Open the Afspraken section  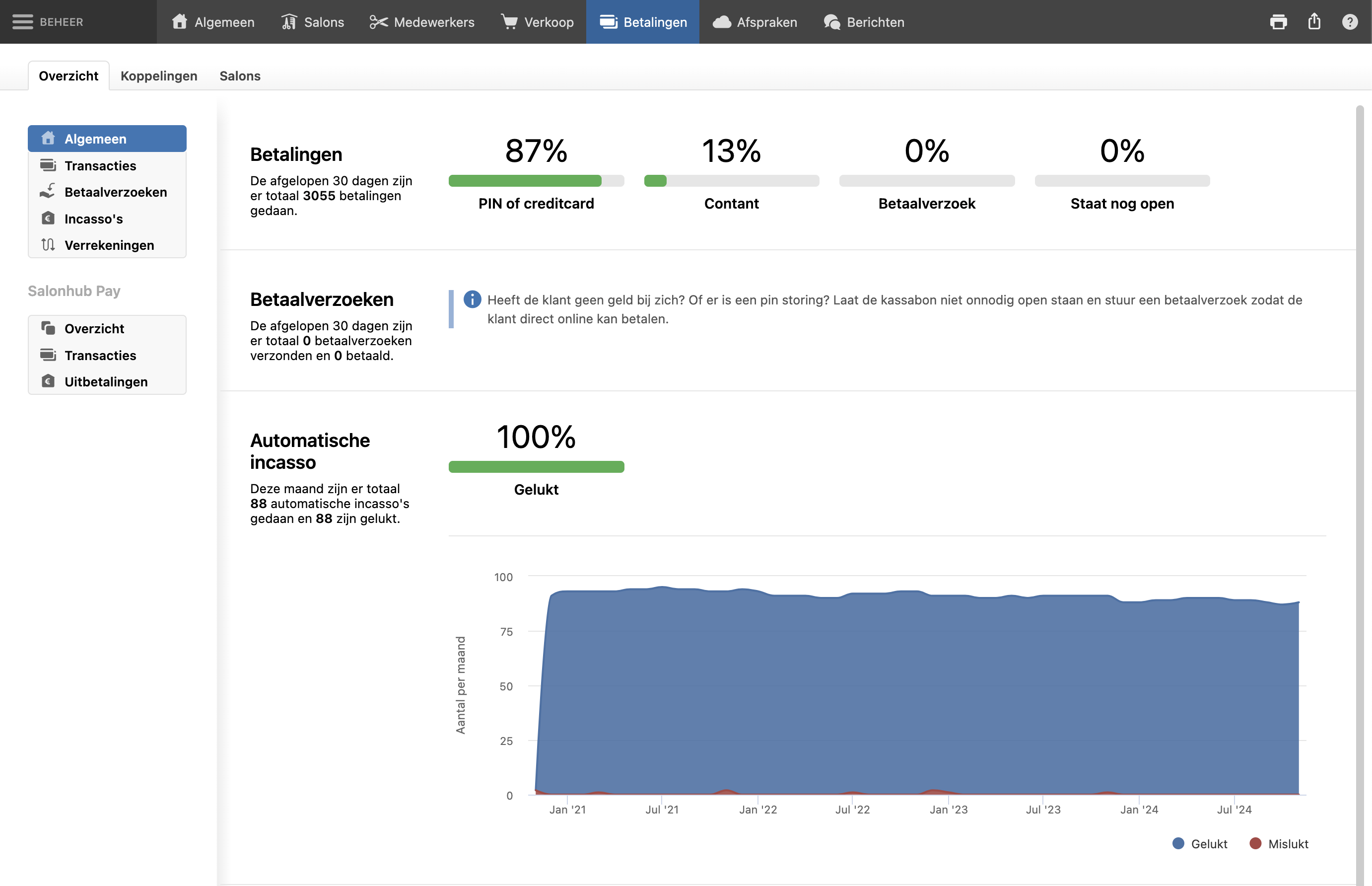[755, 22]
